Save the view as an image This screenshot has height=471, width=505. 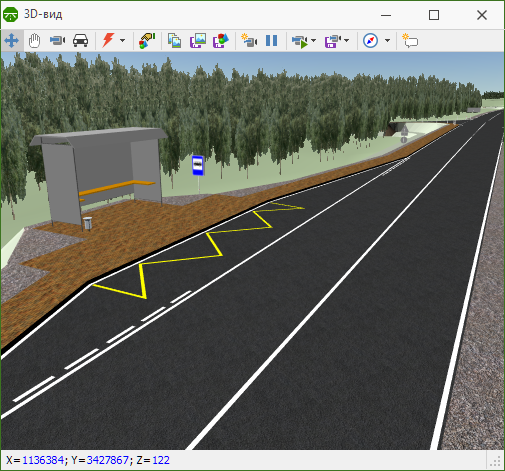tap(198, 41)
